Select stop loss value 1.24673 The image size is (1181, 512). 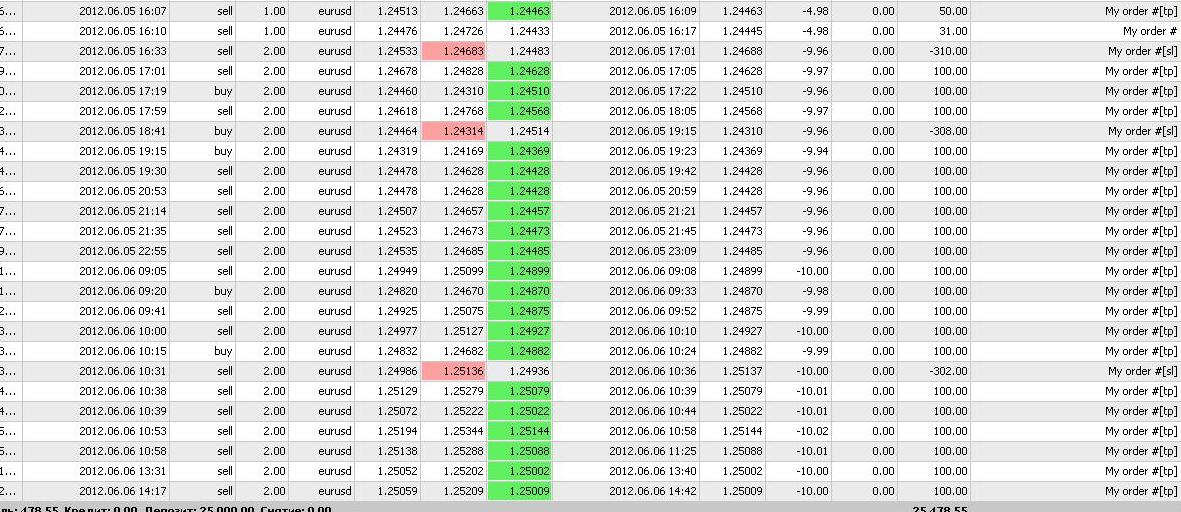coord(463,231)
